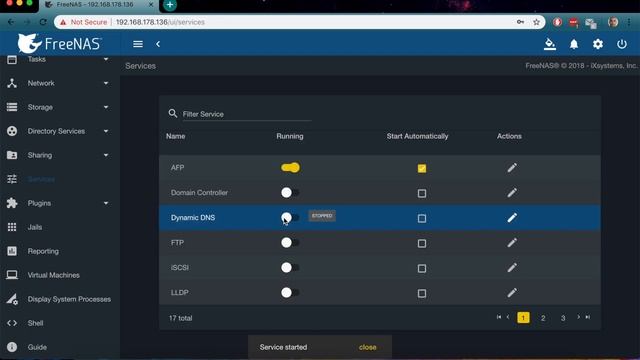Go to next page of services
The width and height of the screenshot is (640, 360).
pos(578,317)
